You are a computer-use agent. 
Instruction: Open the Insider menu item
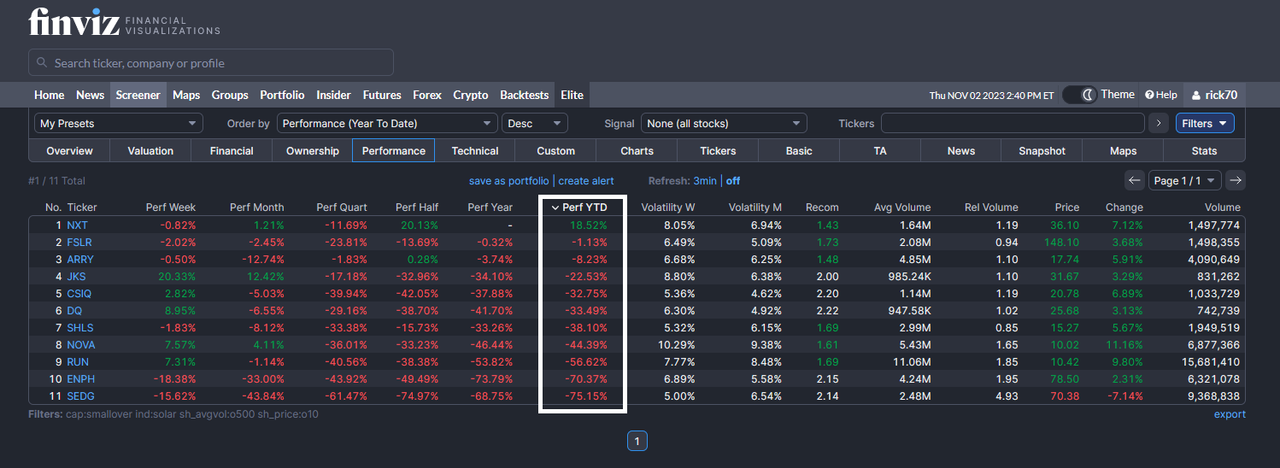(x=334, y=95)
